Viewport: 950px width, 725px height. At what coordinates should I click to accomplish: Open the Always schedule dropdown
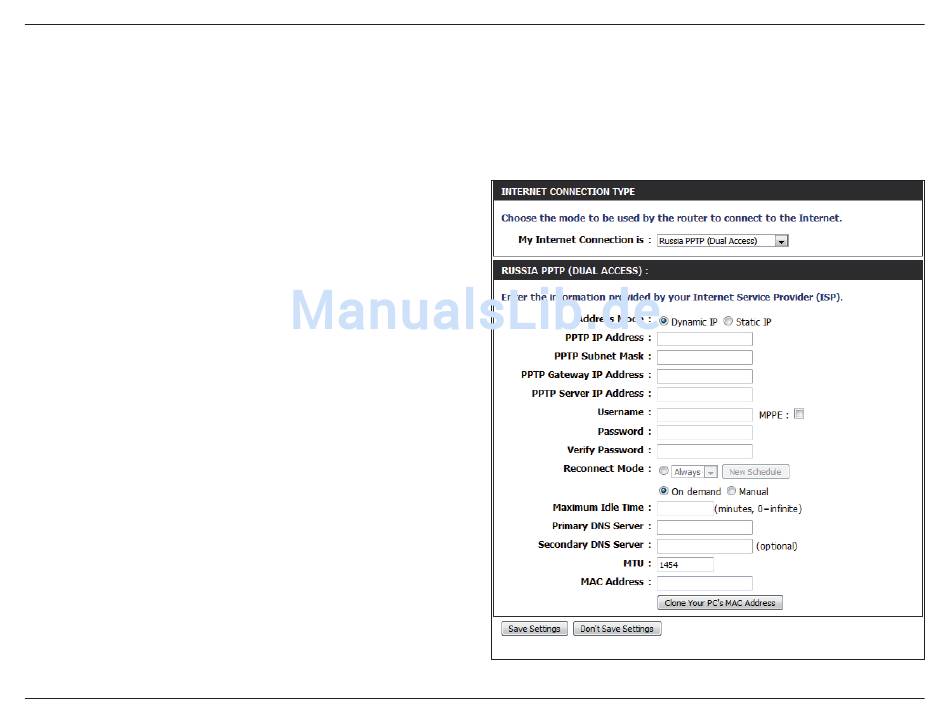pyautogui.click(x=694, y=471)
